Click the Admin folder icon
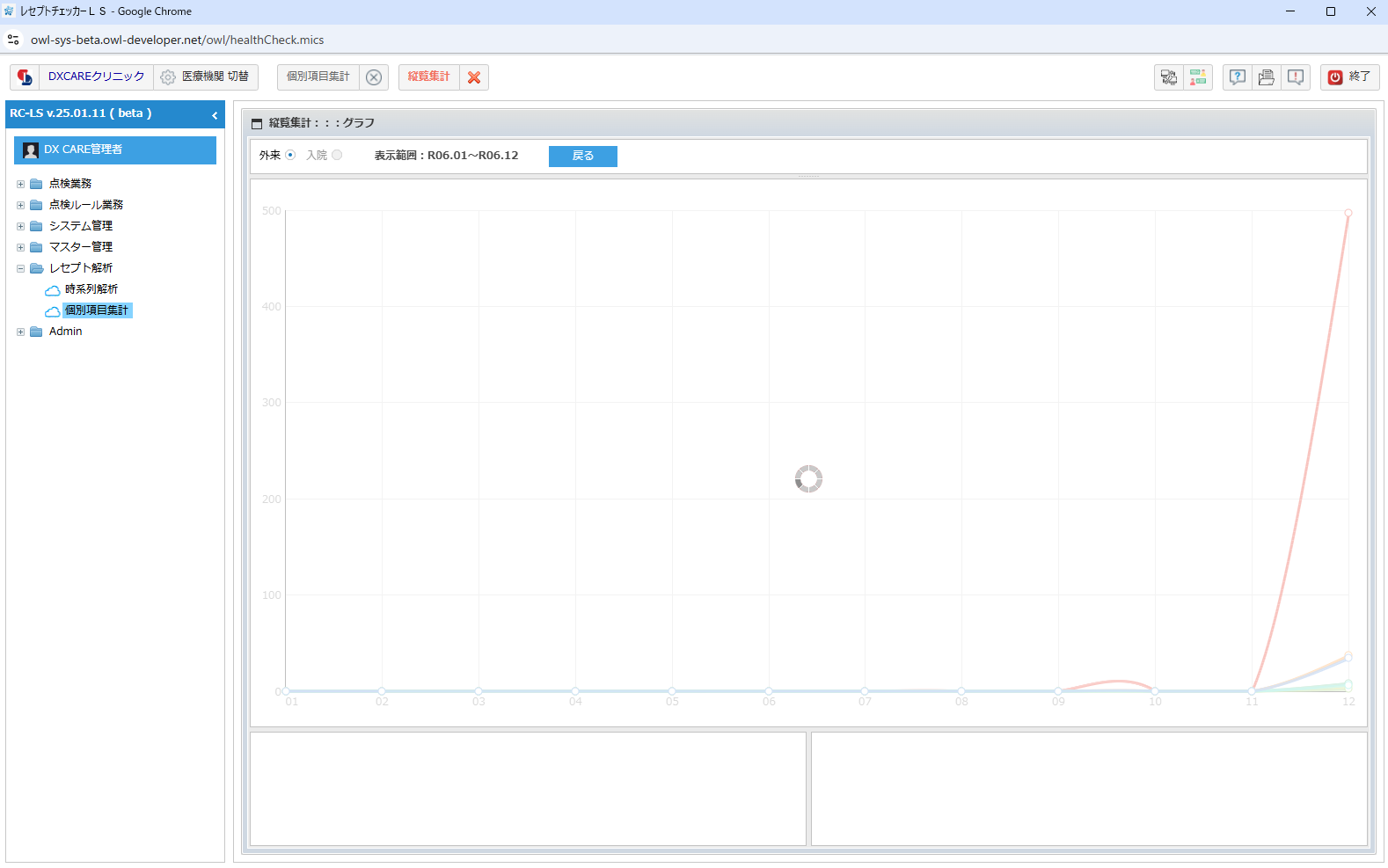1388x868 pixels. pyautogui.click(x=36, y=332)
